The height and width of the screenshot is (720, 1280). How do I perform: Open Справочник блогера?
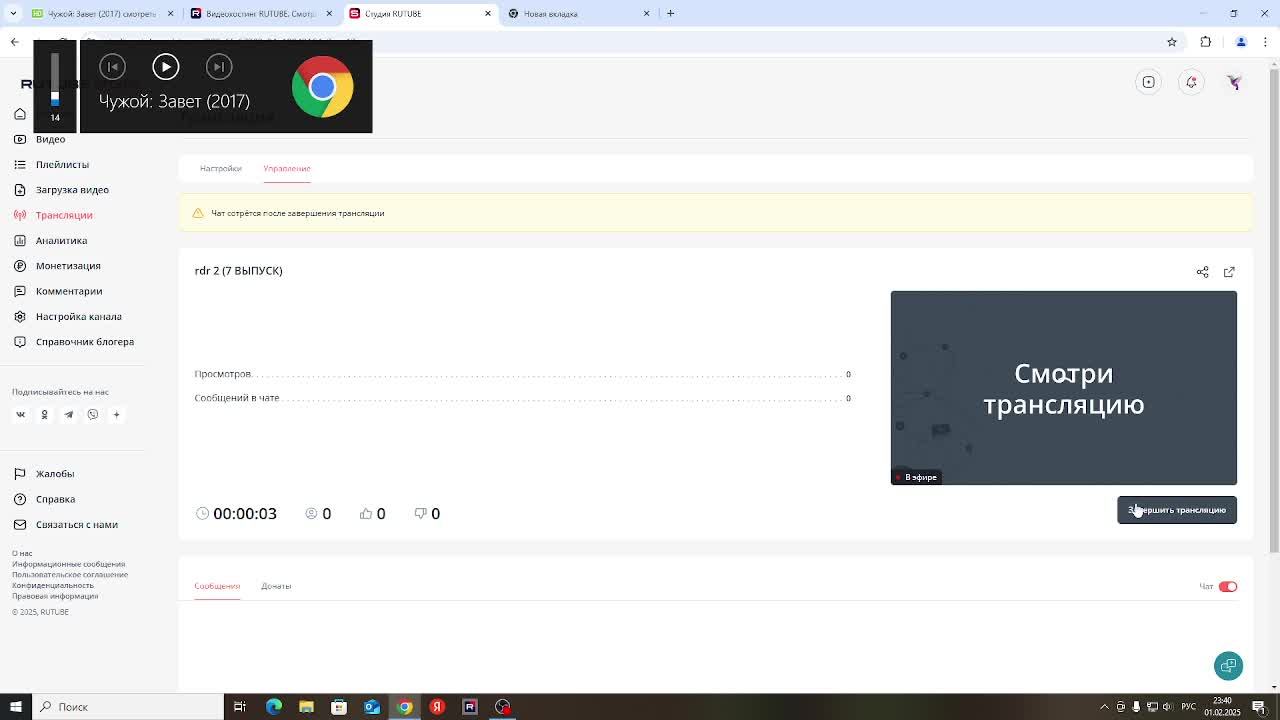[x=85, y=342]
